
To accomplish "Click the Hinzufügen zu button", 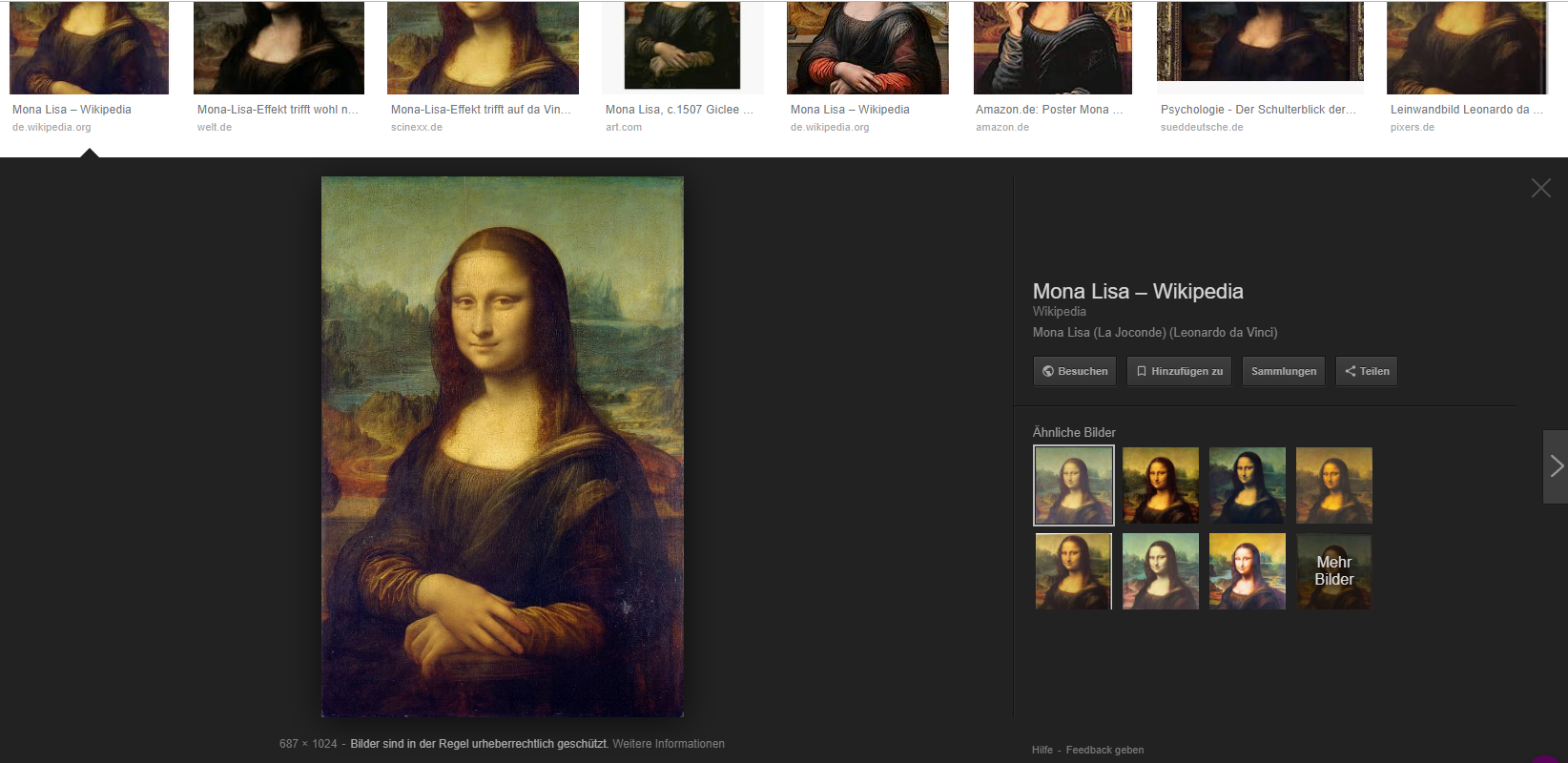I will [x=1179, y=371].
